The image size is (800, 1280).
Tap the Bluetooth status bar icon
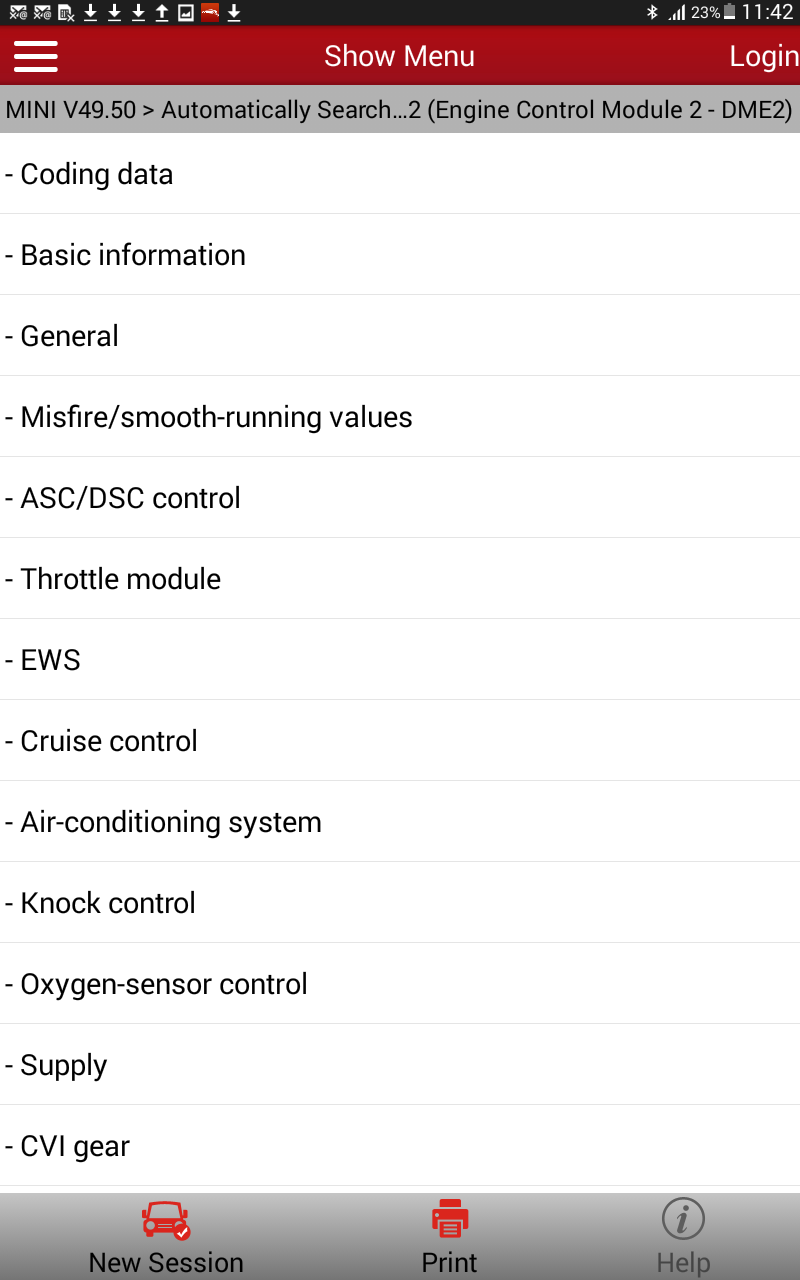coord(652,13)
